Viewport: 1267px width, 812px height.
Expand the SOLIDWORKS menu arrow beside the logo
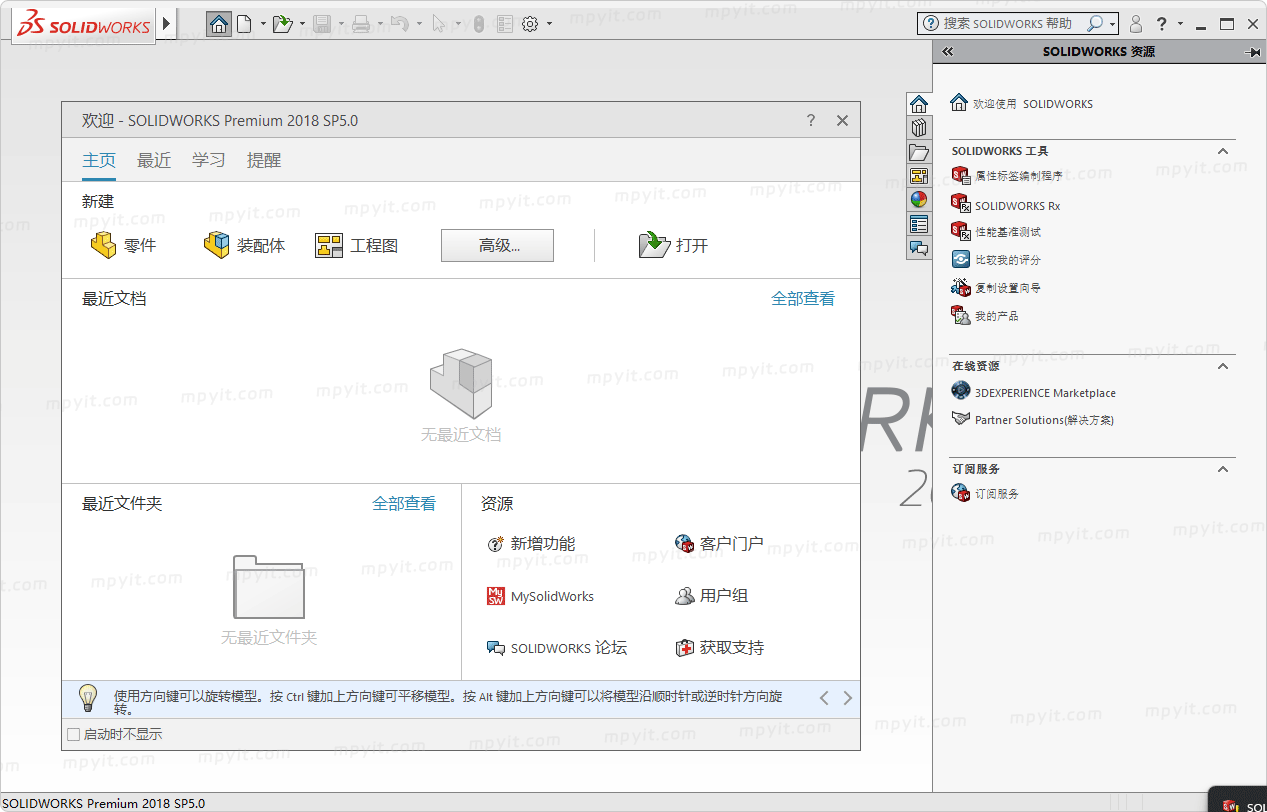pyautogui.click(x=167, y=23)
